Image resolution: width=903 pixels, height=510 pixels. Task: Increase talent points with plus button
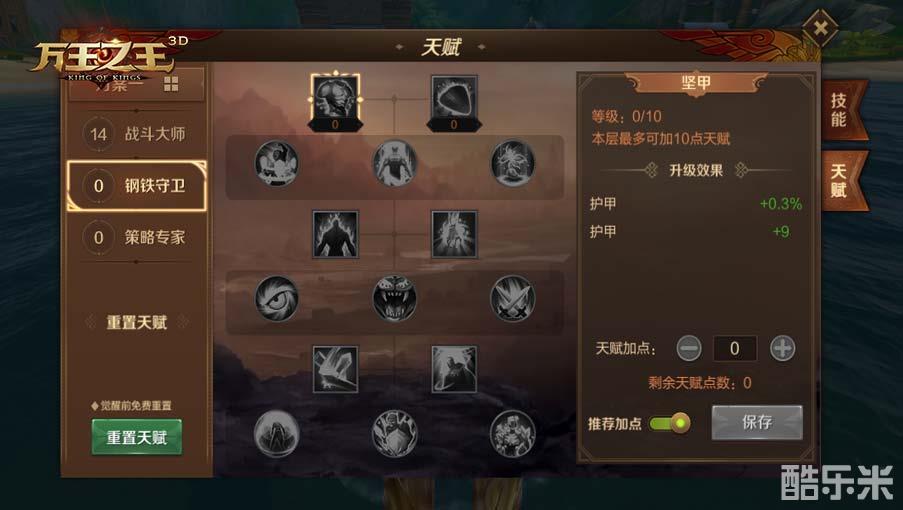click(x=782, y=348)
